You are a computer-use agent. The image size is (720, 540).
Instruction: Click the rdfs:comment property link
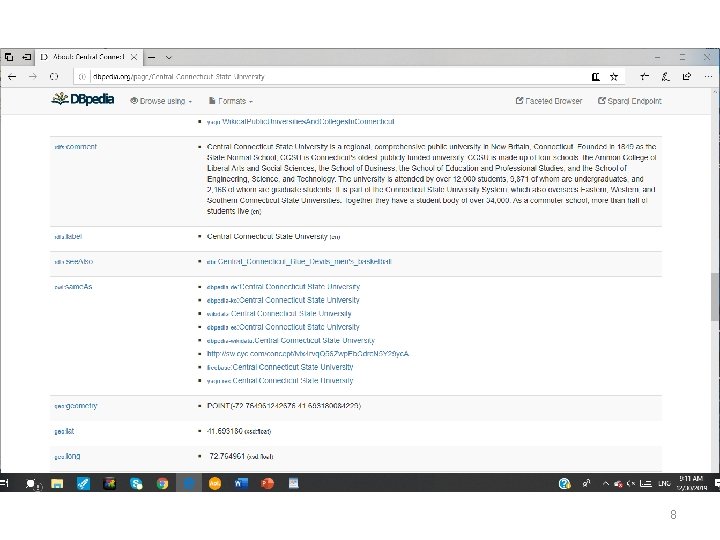click(x=76, y=147)
